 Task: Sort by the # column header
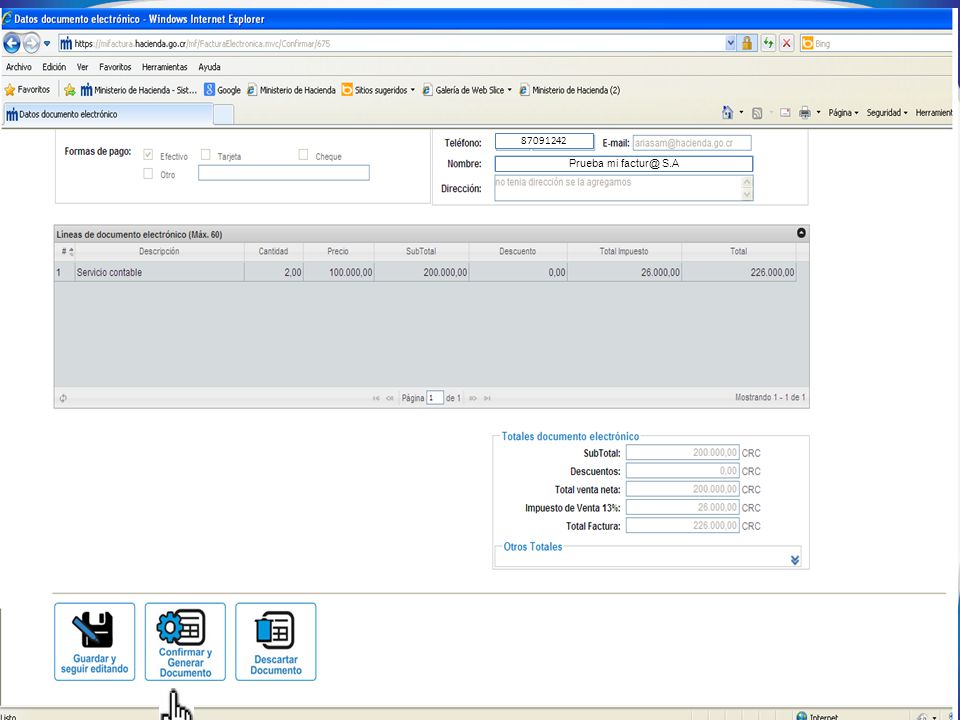[67, 251]
